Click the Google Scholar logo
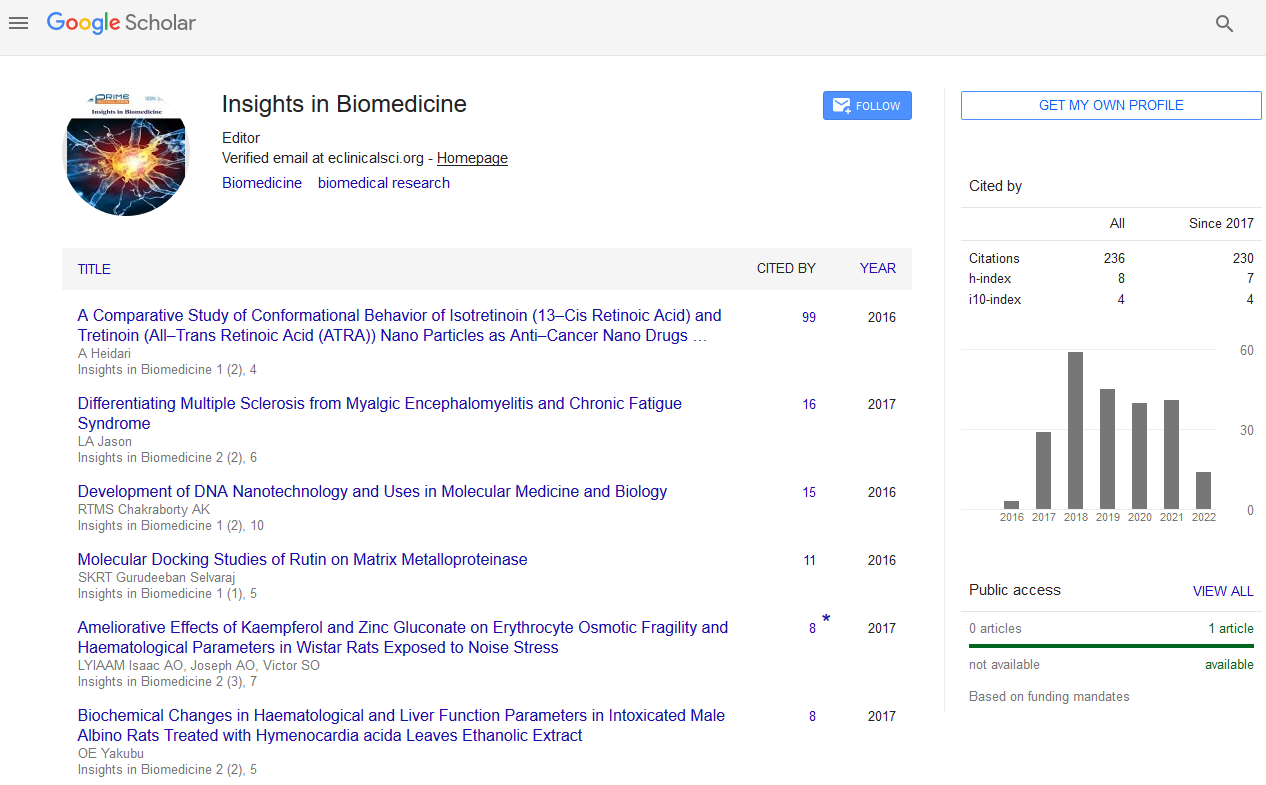The image size is (1266, 785). [x=121, y=23]
